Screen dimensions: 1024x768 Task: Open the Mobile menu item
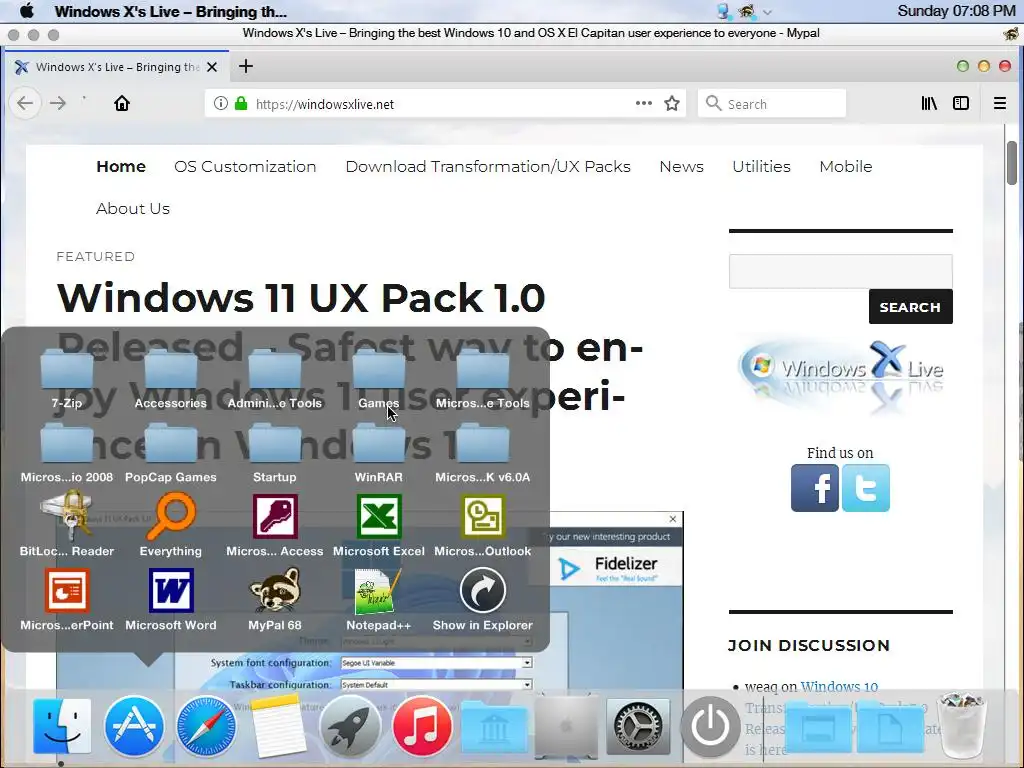pyautogui.click(x=846, y=167)
